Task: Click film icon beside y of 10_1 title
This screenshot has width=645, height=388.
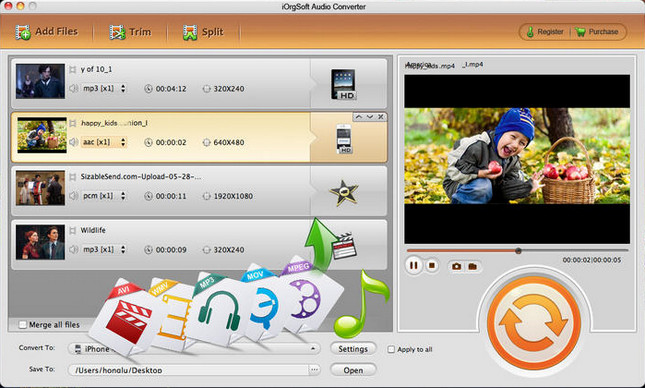Action: [x=72, y=70]
